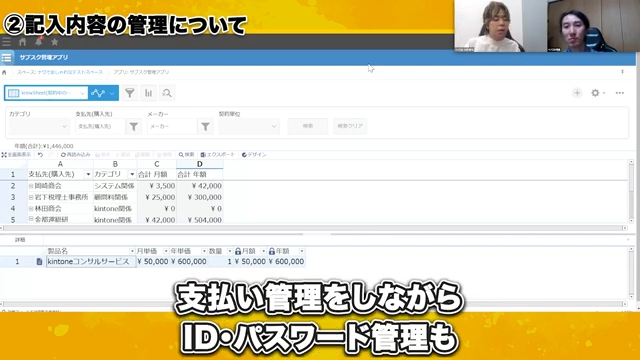Click the ¥ 600,000 年単価 cell

coord(188,262)
